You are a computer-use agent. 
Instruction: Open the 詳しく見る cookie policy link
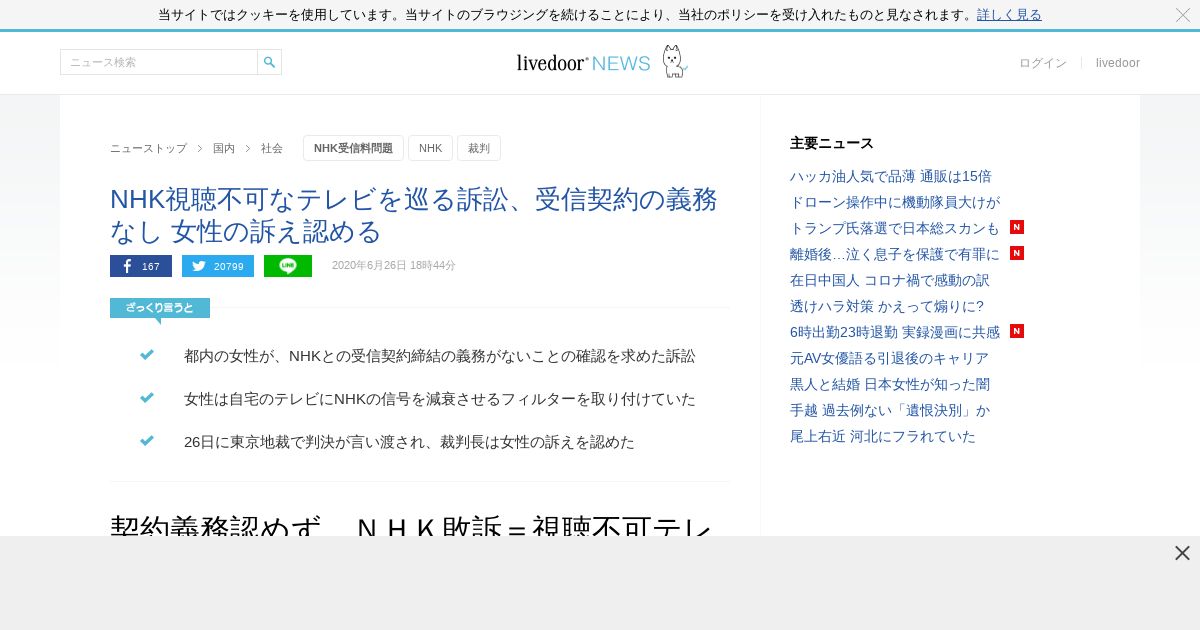tap(1009, 15)
